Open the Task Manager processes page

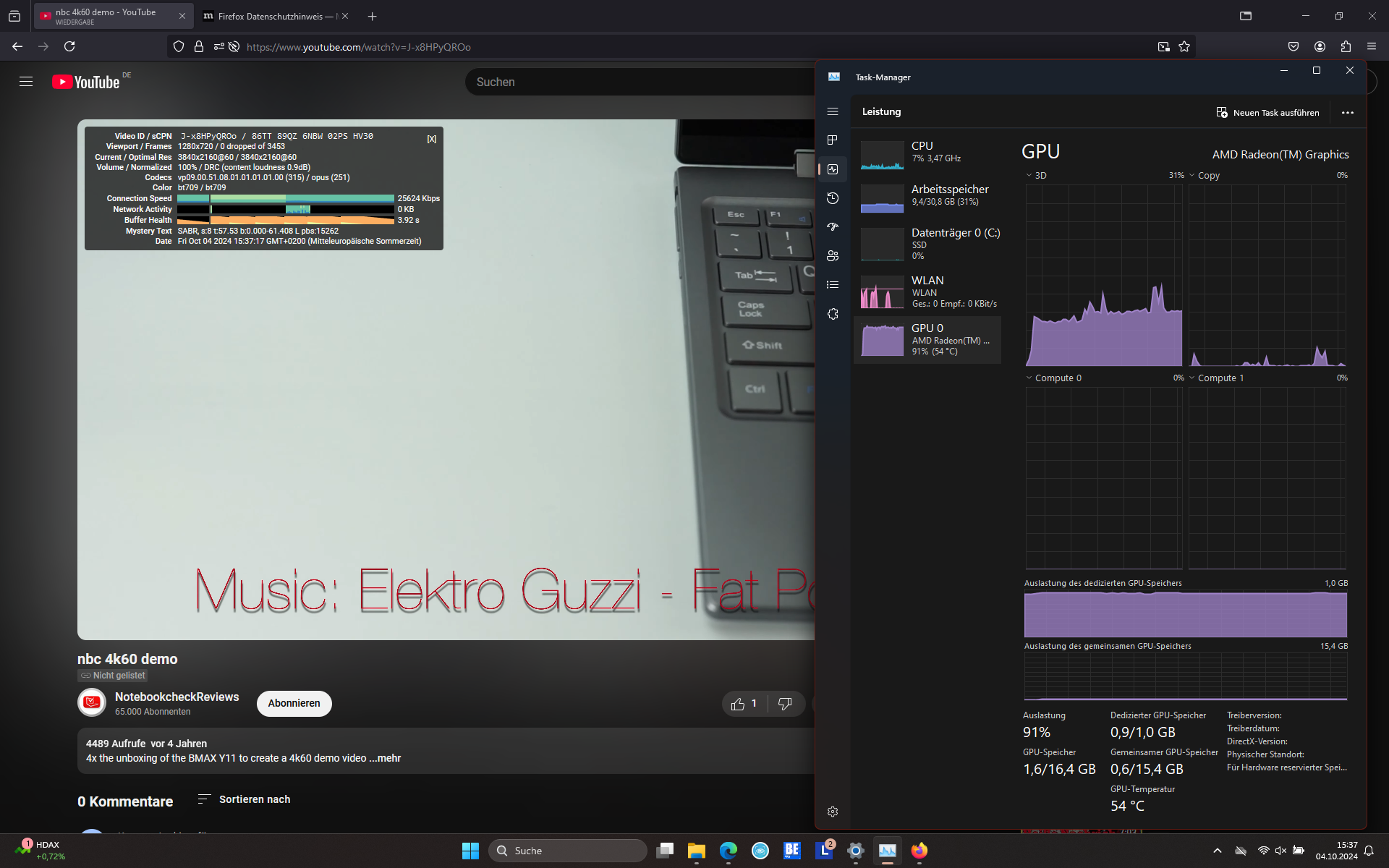(x=833, y=140)
